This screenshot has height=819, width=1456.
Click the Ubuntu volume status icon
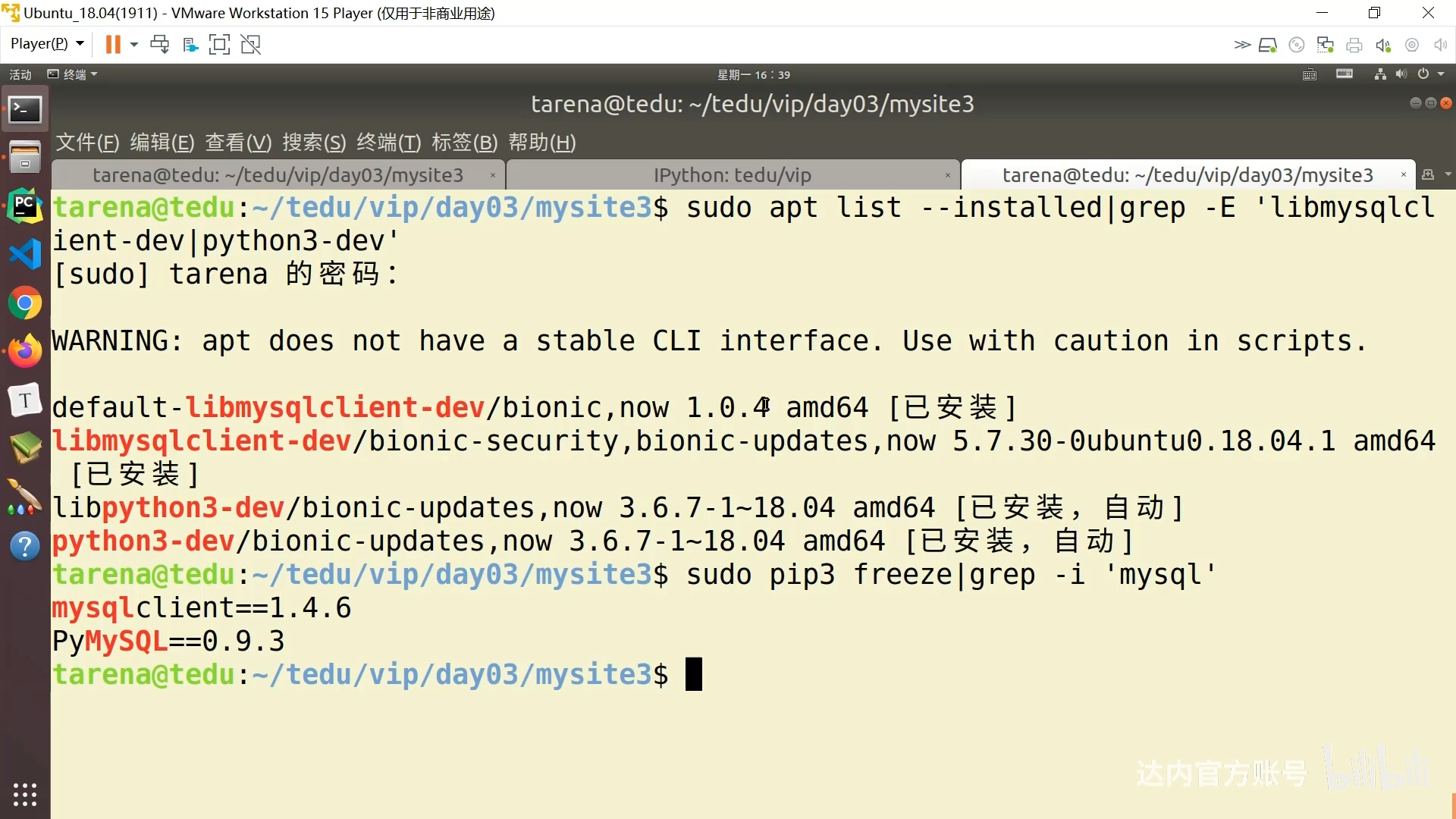click(x=1401, y=74)
